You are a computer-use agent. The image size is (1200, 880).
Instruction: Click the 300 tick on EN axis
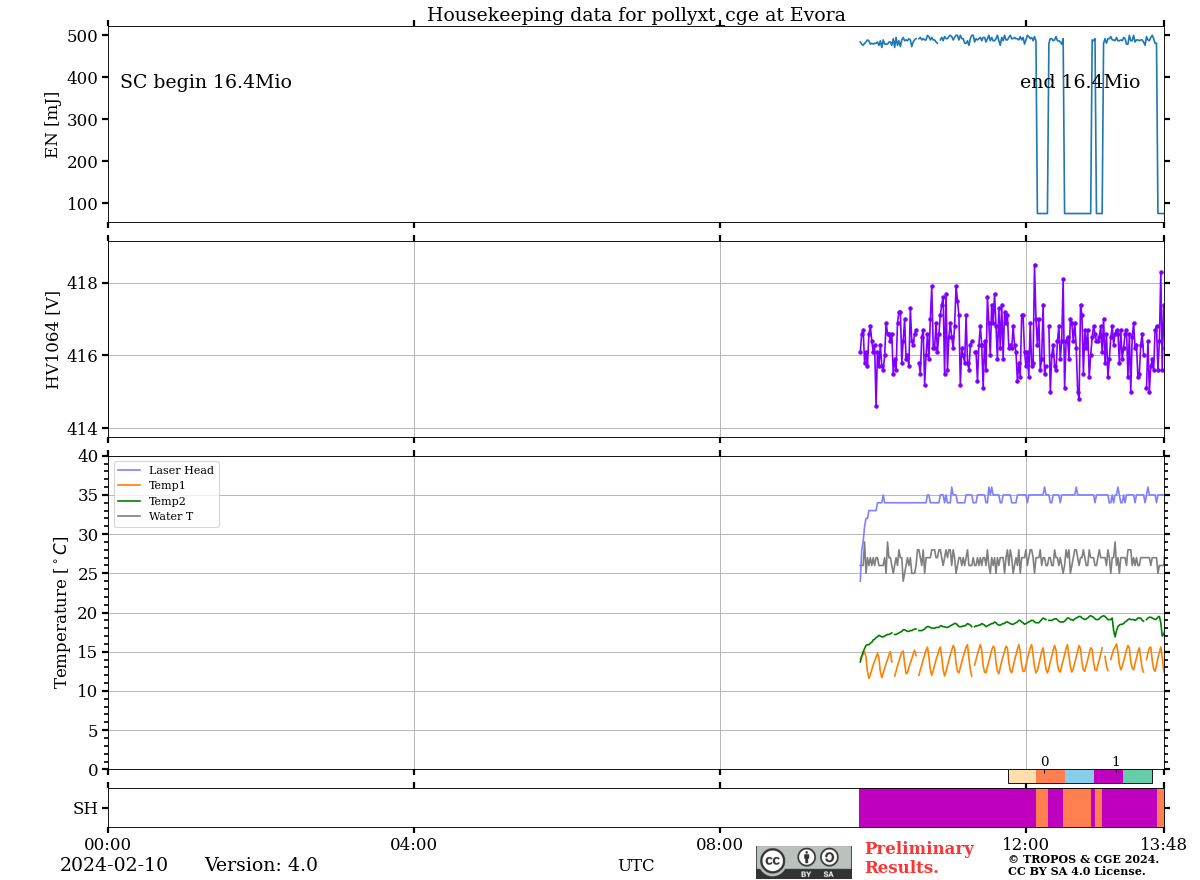click(82, 120)
